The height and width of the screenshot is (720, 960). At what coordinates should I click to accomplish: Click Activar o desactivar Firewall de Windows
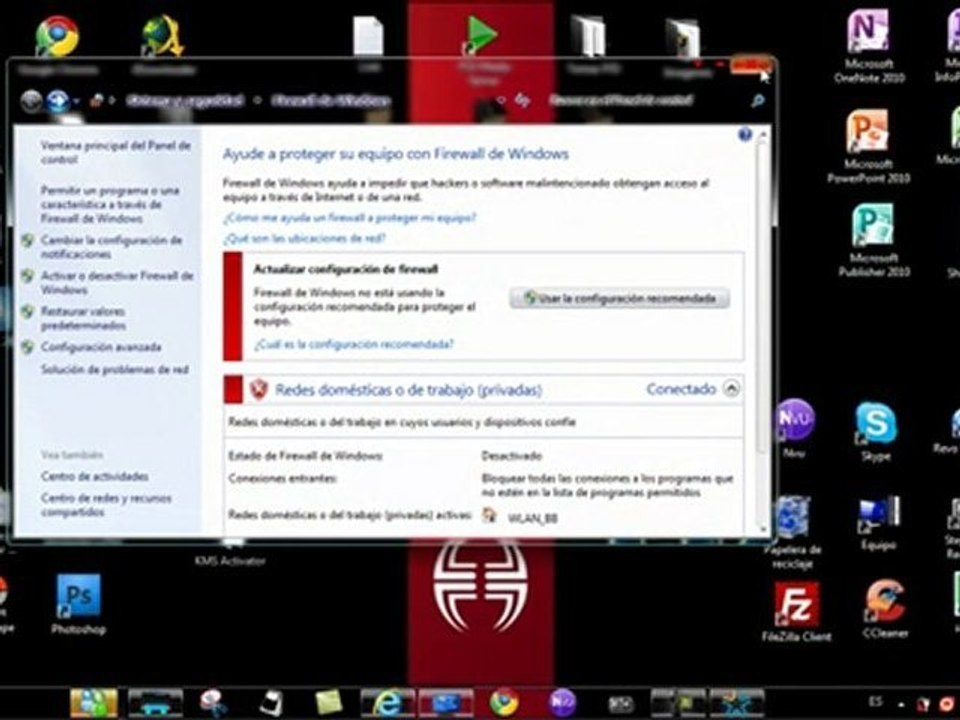point(117,282)
